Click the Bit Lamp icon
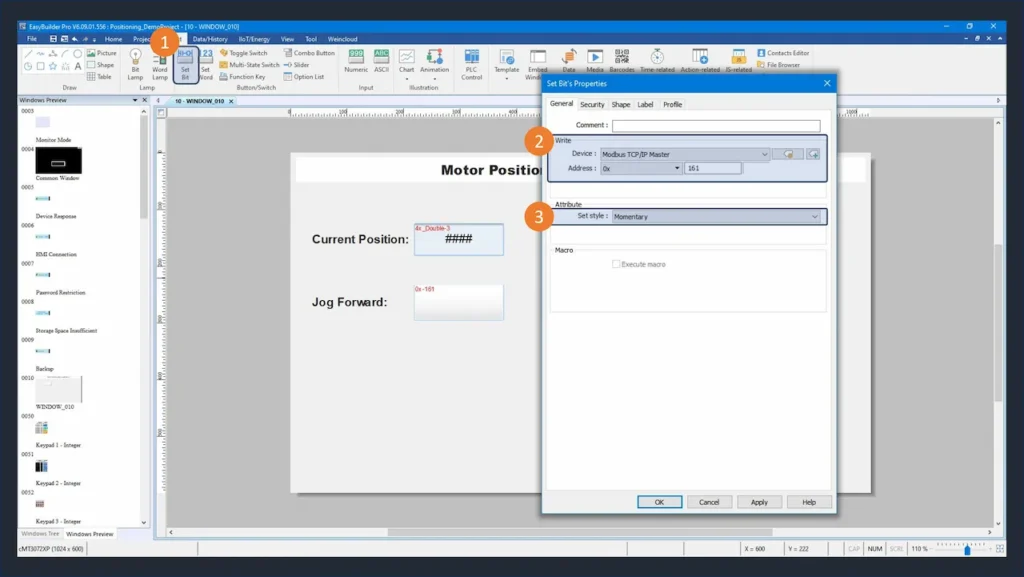 134,66
